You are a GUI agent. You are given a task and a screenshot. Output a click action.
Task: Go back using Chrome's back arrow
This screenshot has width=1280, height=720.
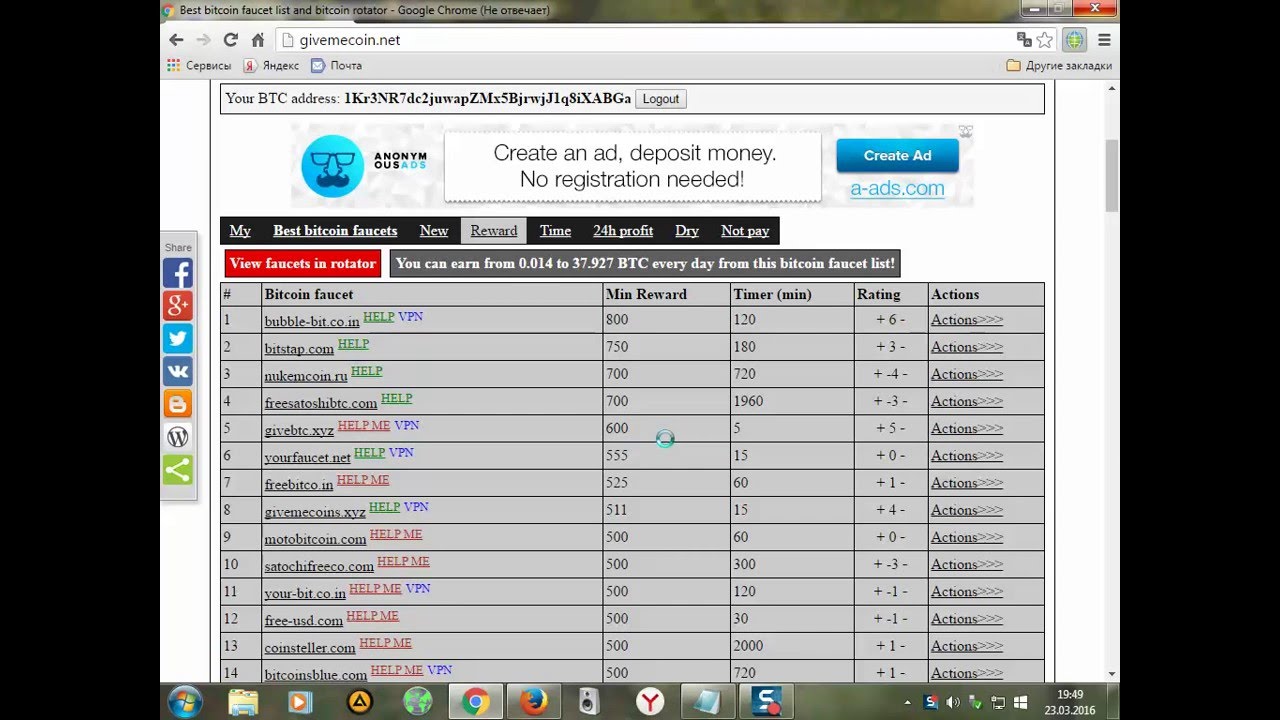pyautogui.click(x=176, y=40)
